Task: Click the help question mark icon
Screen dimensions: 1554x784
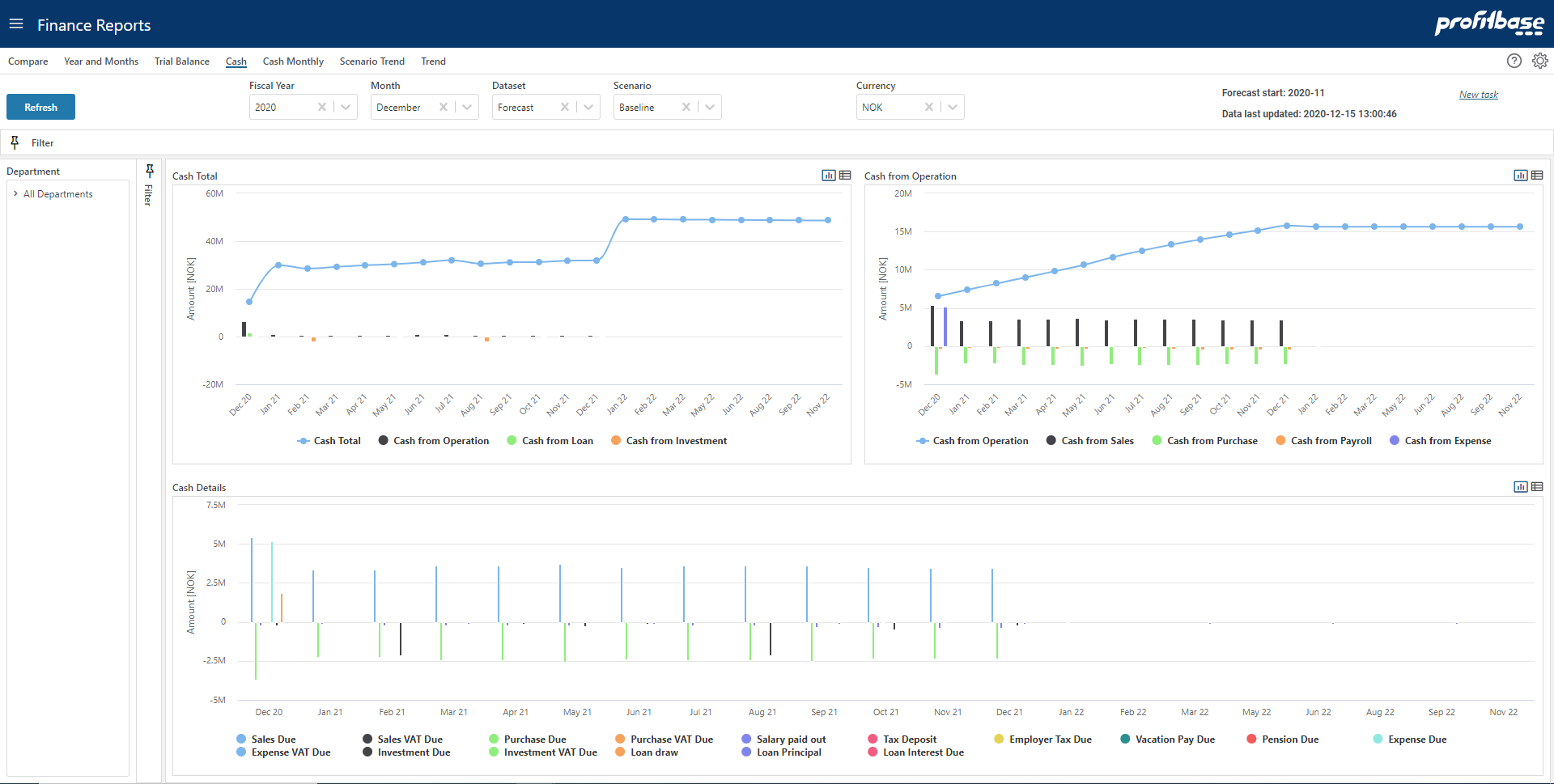Action: [x=1514, y=61]
